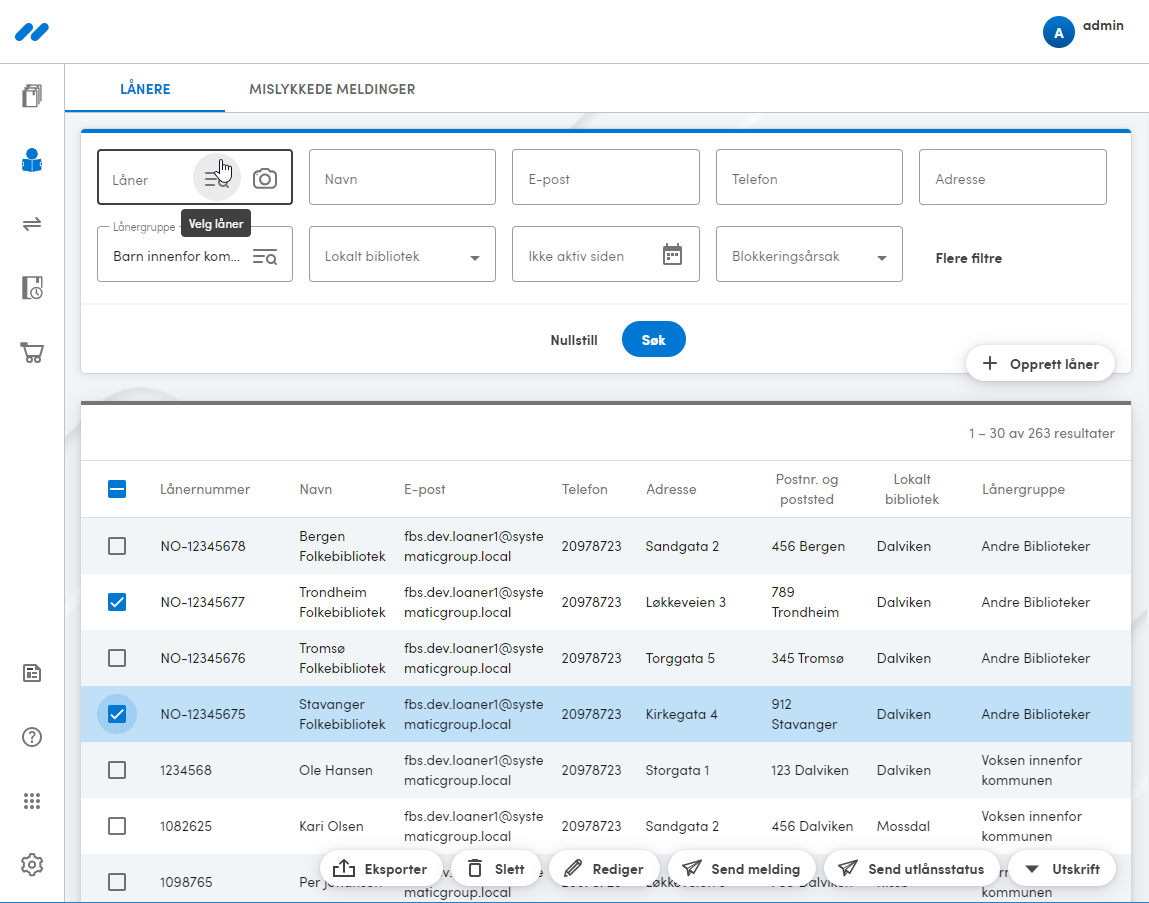Image resolution: width=1149 pixels, height=903 pixels.
Task: Check the Ole Hansen row checkbox
Action: click(117, 770)
